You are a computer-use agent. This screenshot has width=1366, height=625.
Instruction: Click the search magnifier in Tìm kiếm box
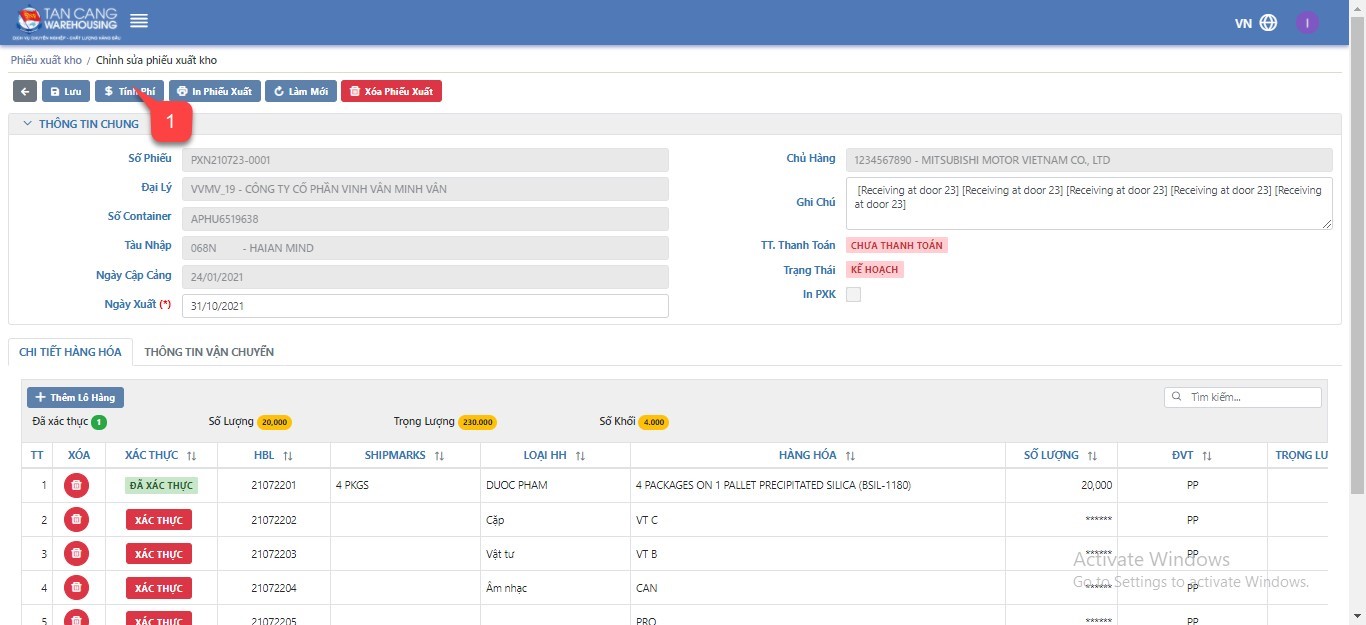[1177, 397]
